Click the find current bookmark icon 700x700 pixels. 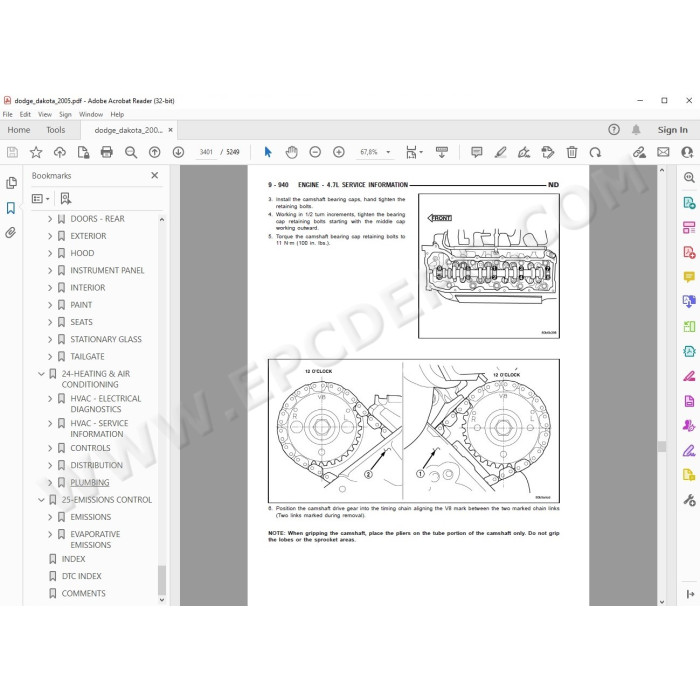click(x=66, y=199)
